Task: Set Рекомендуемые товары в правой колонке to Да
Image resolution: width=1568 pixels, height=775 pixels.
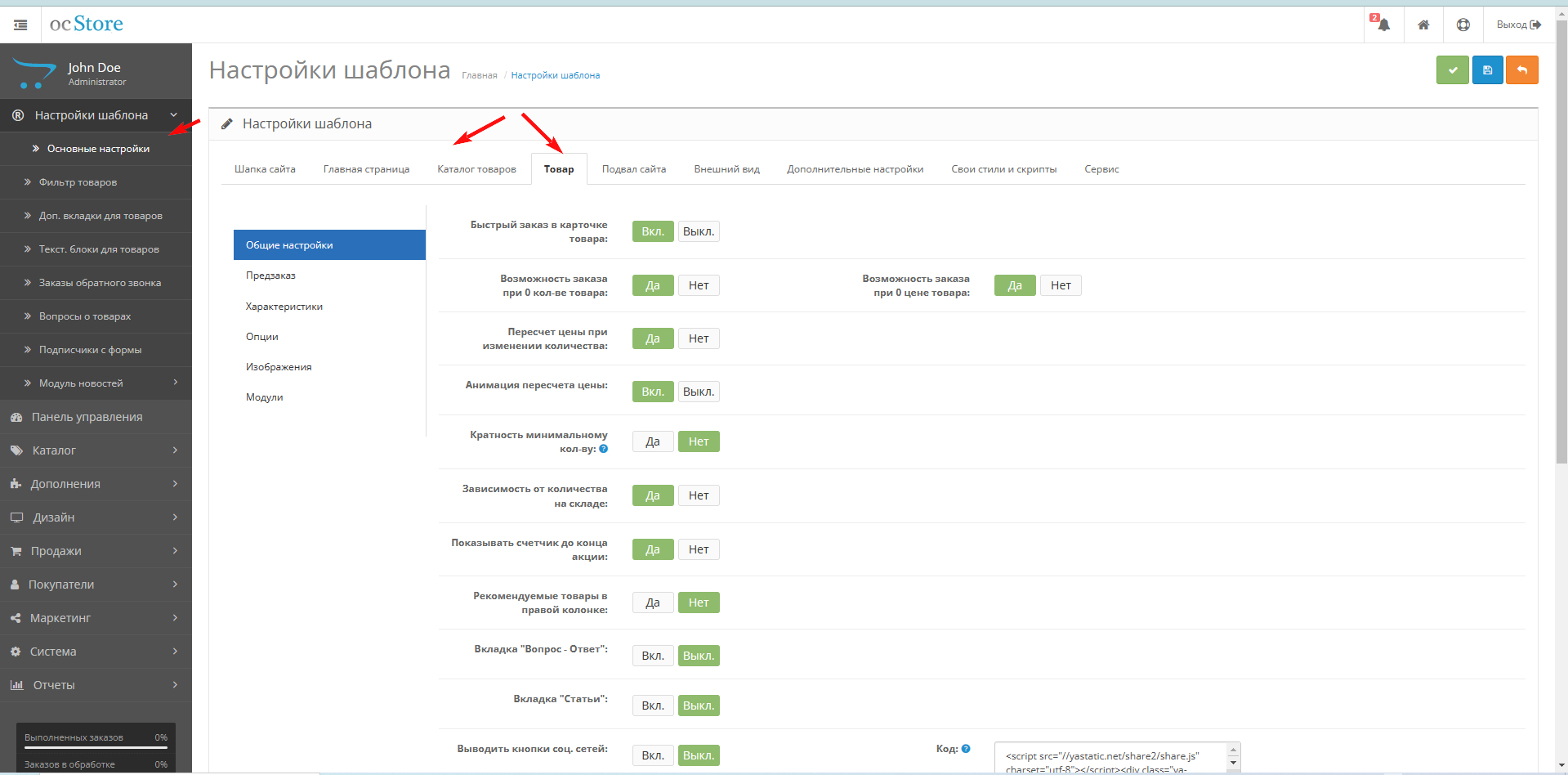Action: click(653, 603)
